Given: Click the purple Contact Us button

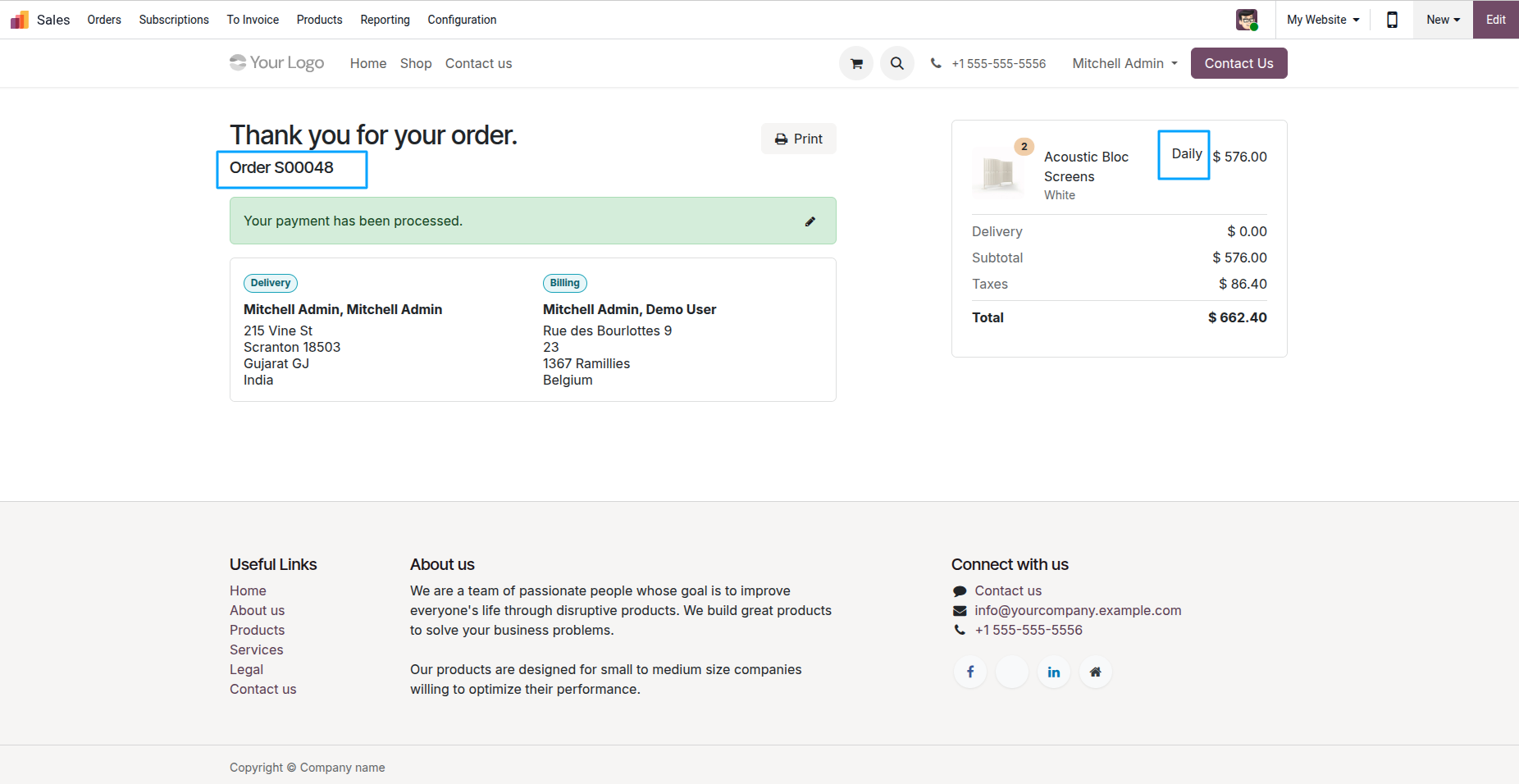Looking at the screenshot, I should click(x=1238, y=63).
